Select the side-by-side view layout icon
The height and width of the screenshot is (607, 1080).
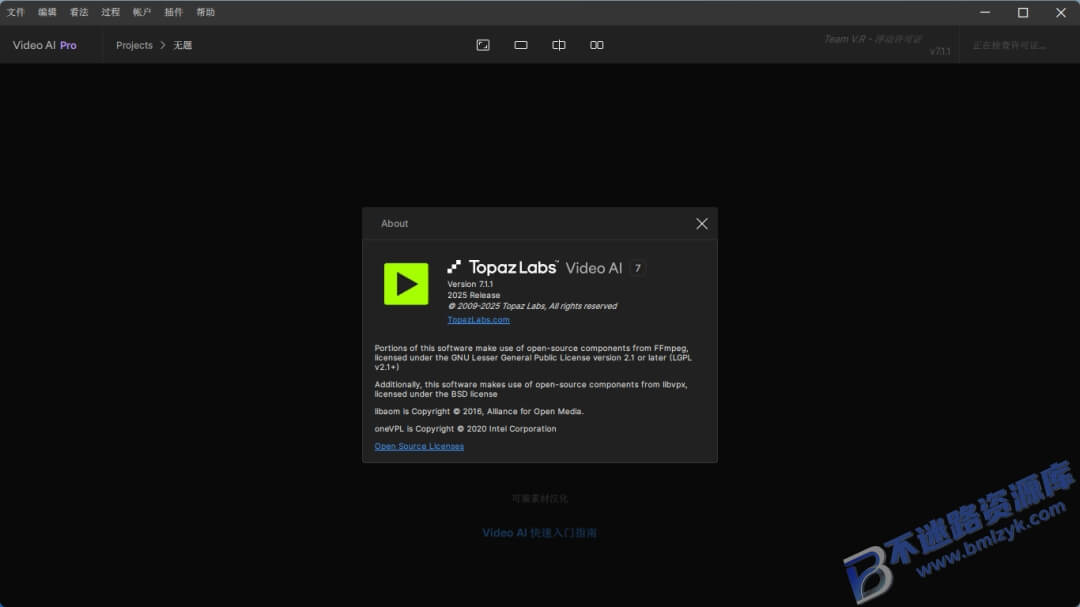coord(596,45)
